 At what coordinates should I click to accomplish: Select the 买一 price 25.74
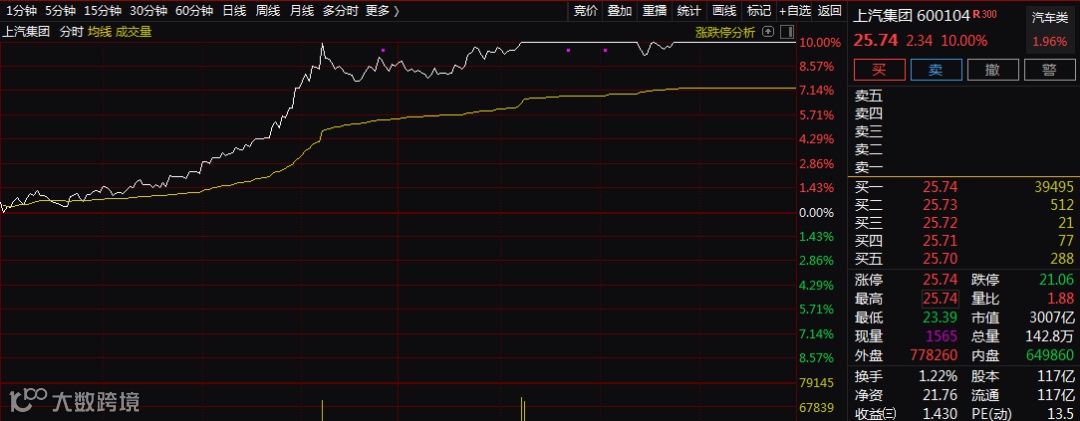(940, 187)
